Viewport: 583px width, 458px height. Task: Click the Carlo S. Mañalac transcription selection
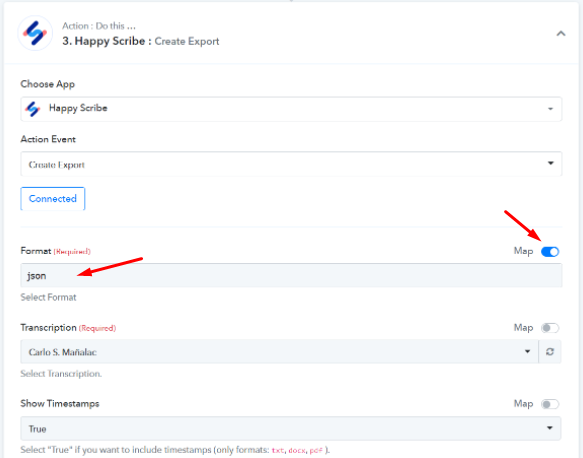click(x=62, y=352)
